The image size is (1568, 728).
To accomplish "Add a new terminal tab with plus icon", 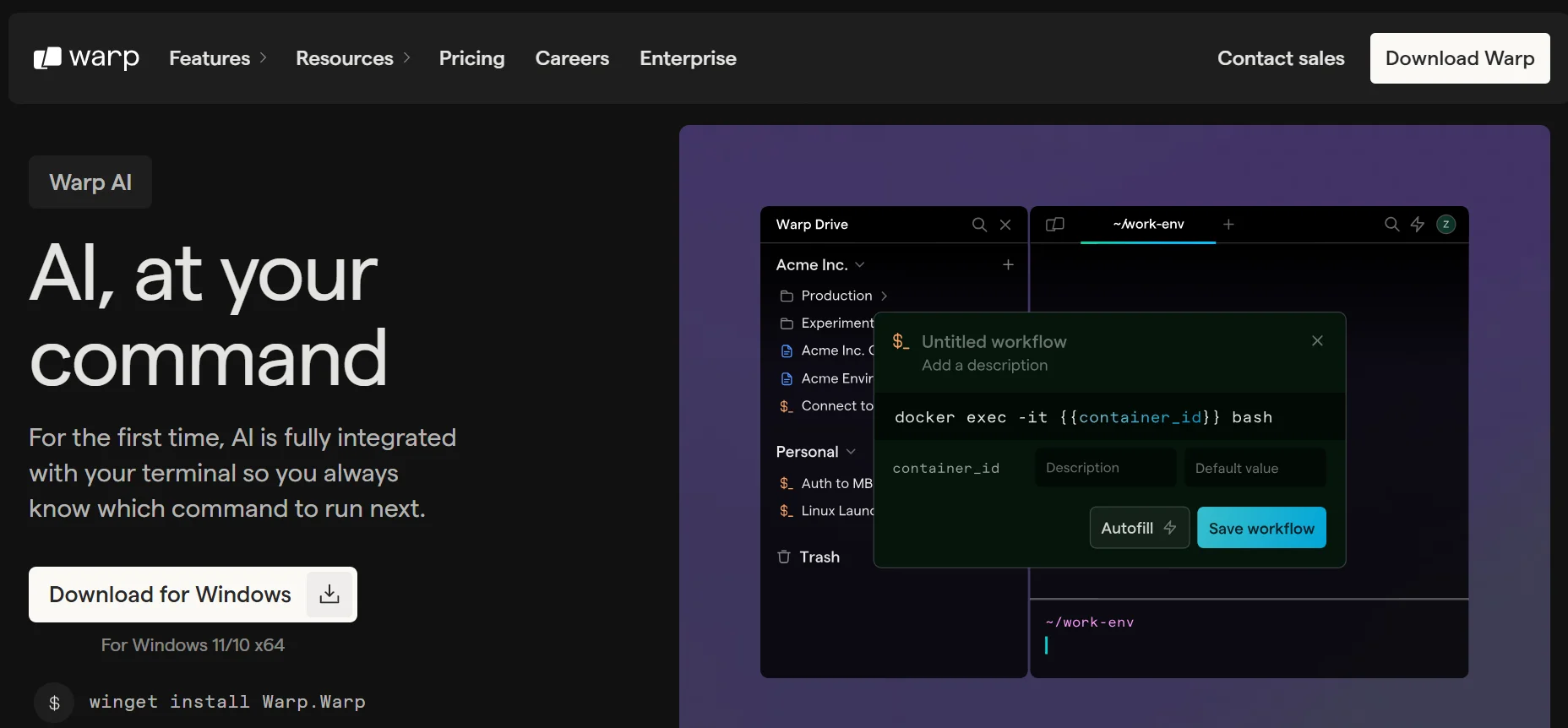I will tap(1228, 225).
